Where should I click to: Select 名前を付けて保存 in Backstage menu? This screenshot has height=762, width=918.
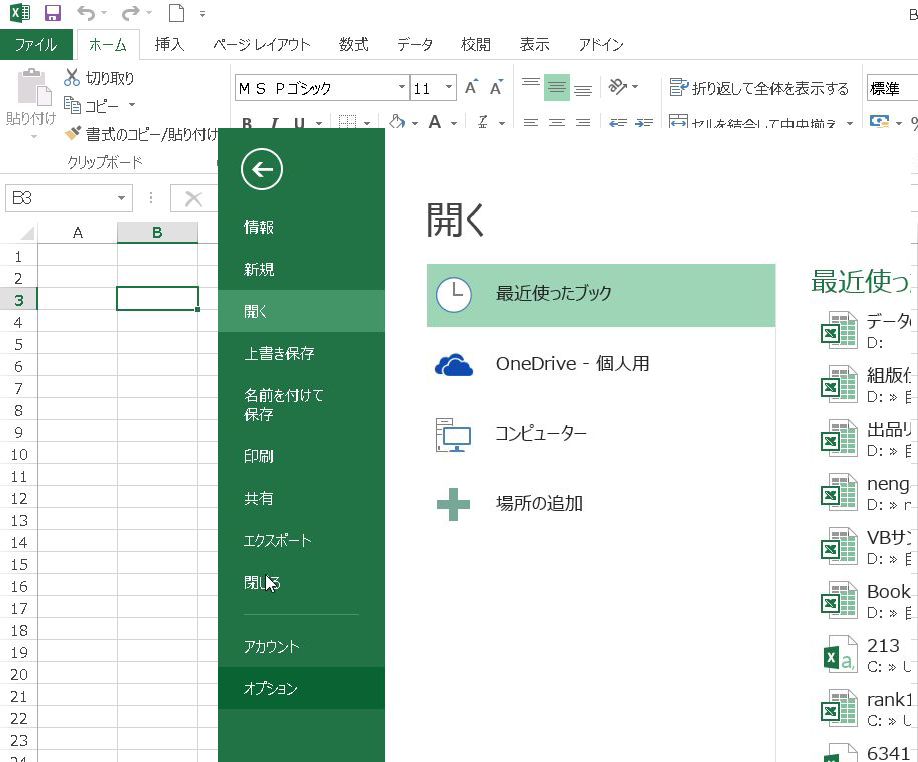[301, 405]
